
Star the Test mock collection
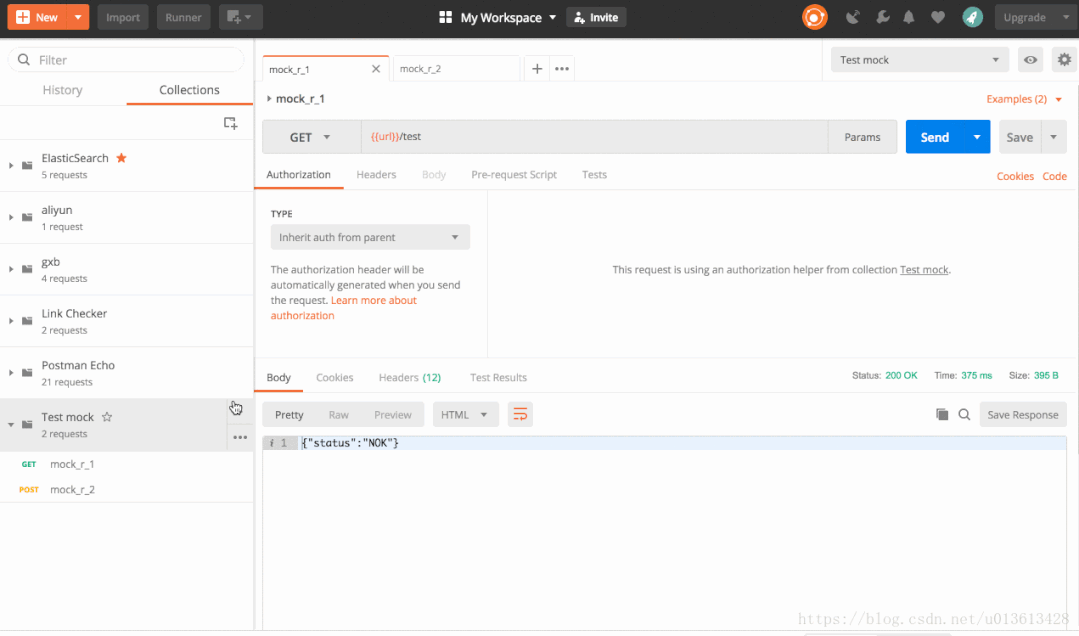coord(107,416)
